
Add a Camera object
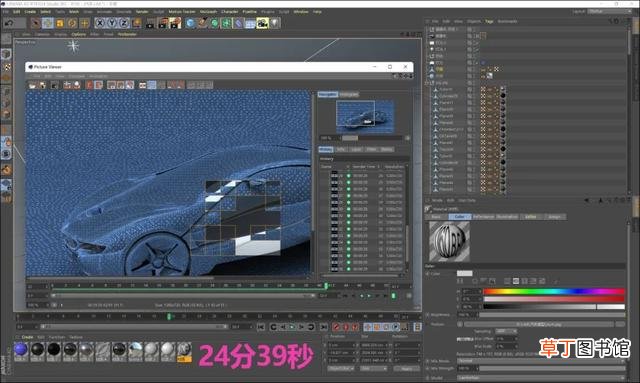[262, 23]
